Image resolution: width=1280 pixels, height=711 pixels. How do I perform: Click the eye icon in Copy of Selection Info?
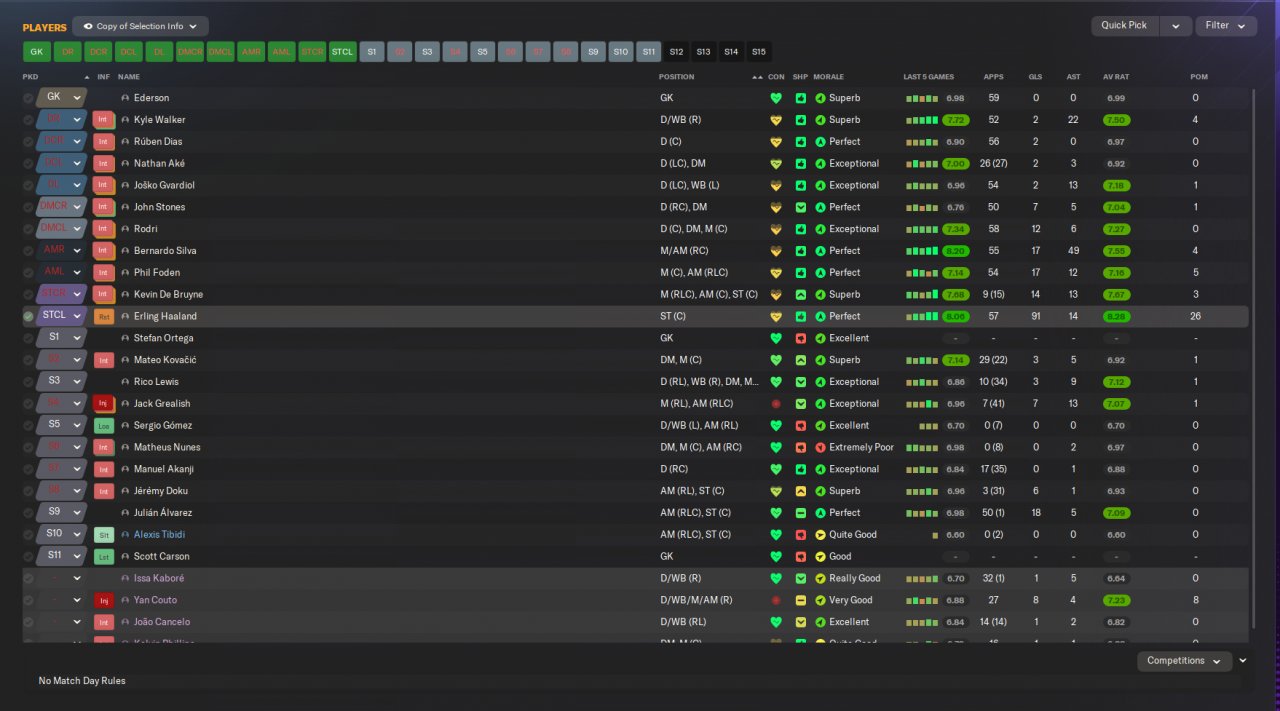[88, 26]
